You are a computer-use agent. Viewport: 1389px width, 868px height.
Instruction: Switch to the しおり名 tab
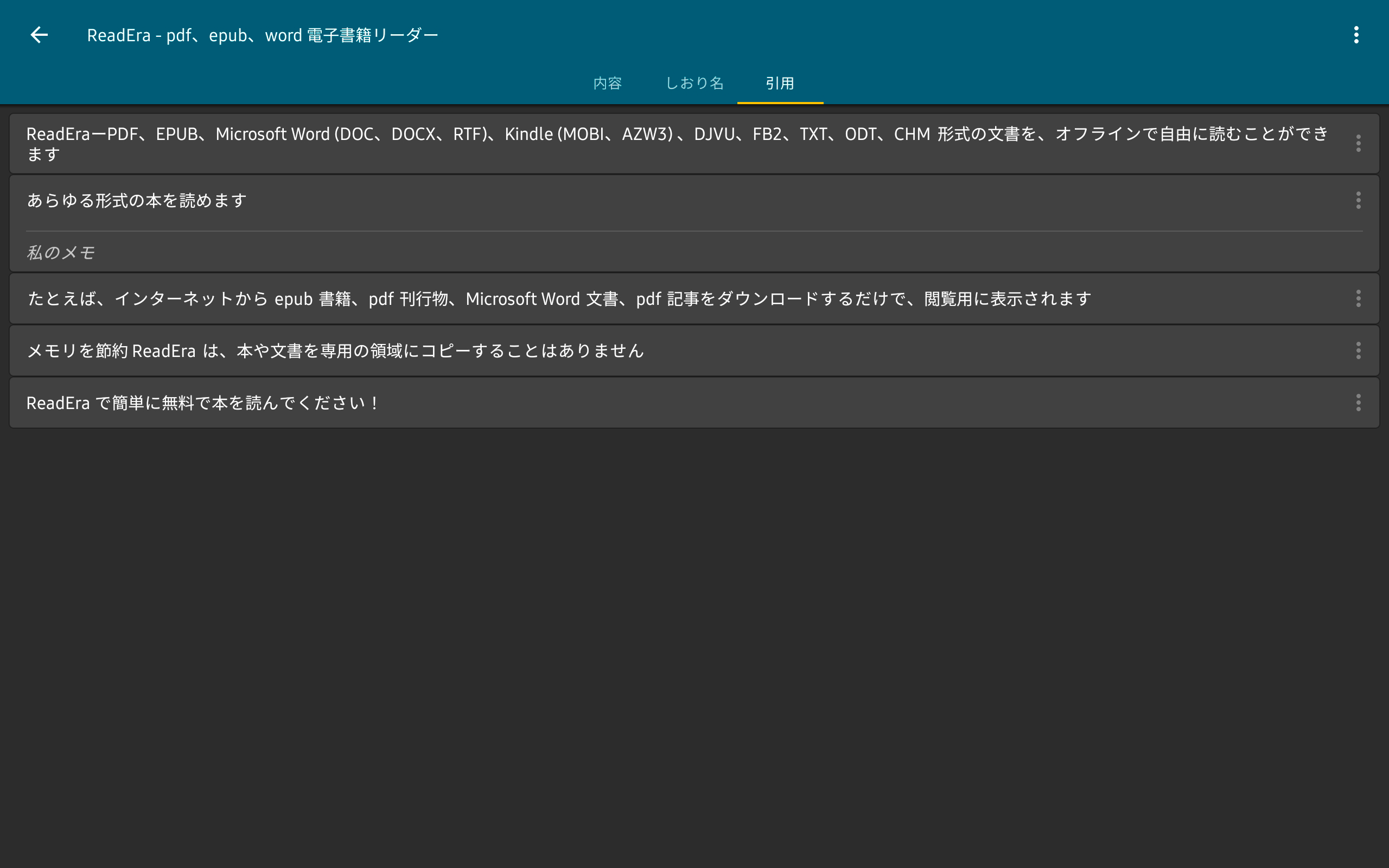[x=694, y=83]
